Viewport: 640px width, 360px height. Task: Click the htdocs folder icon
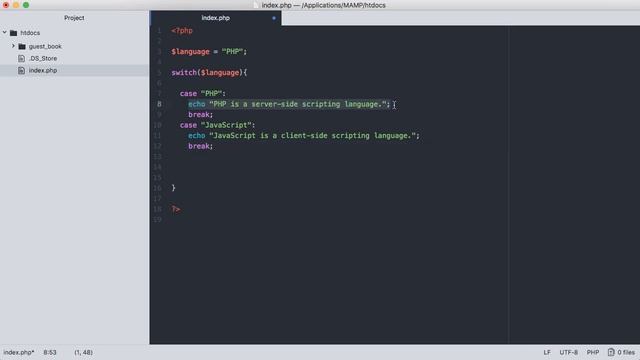pos(13,33)
